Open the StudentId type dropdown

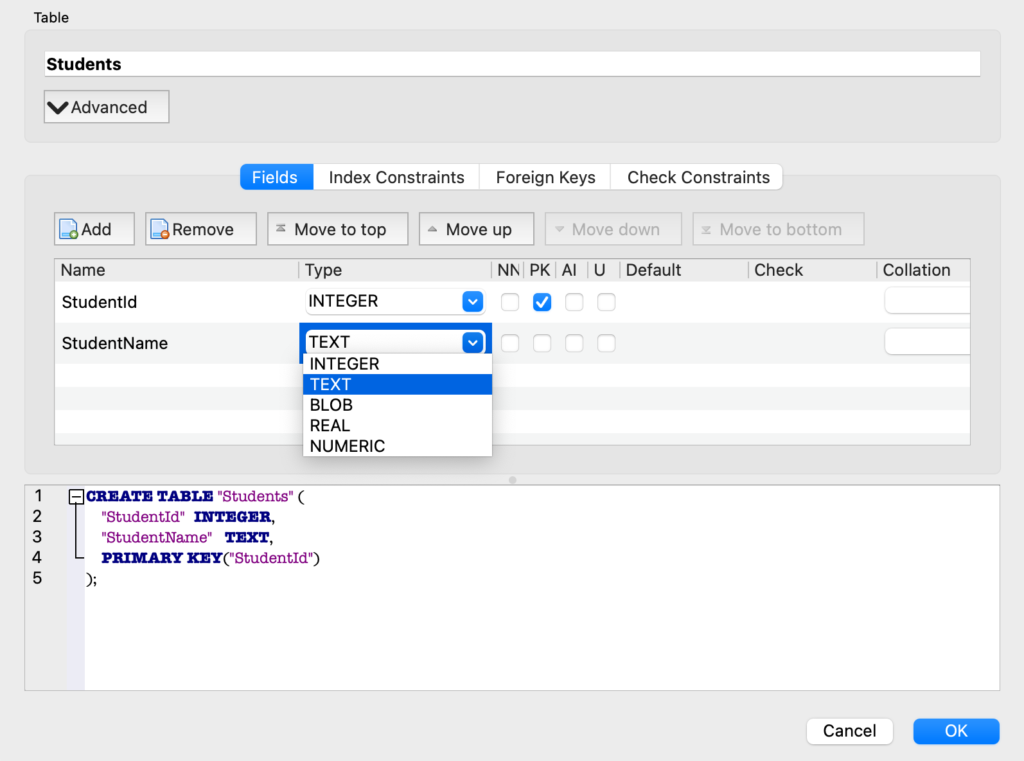(471, 301)
